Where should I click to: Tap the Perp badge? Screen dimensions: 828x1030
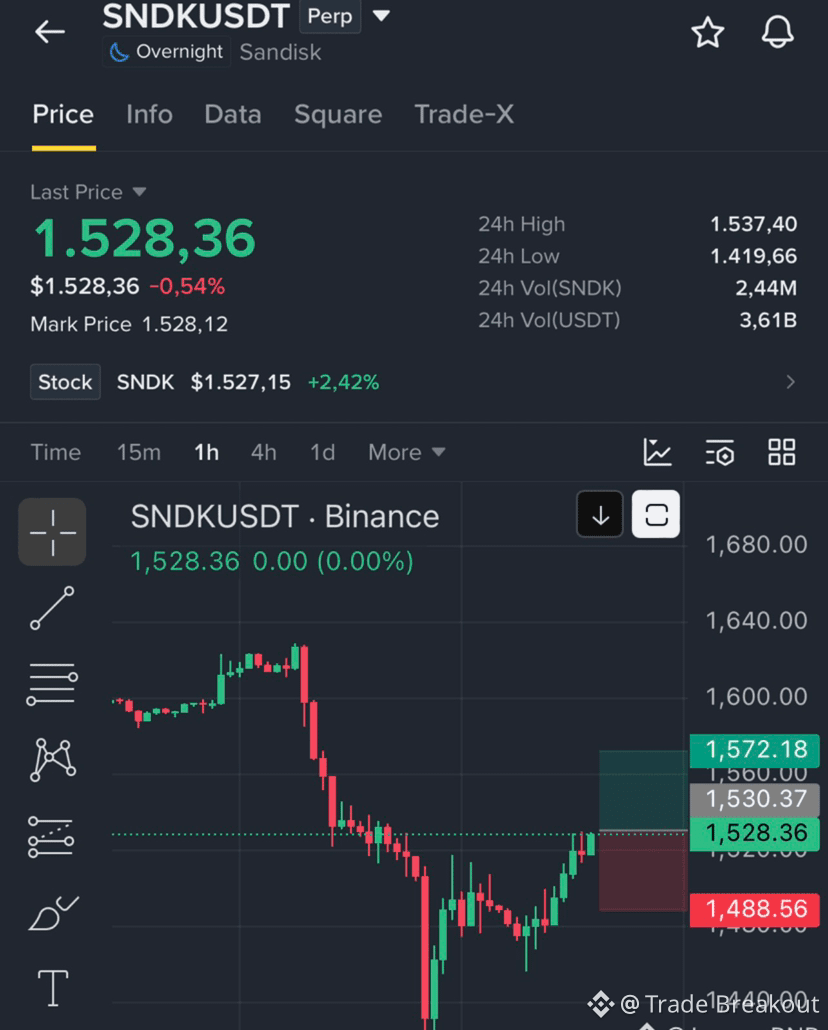coord(330,16)
